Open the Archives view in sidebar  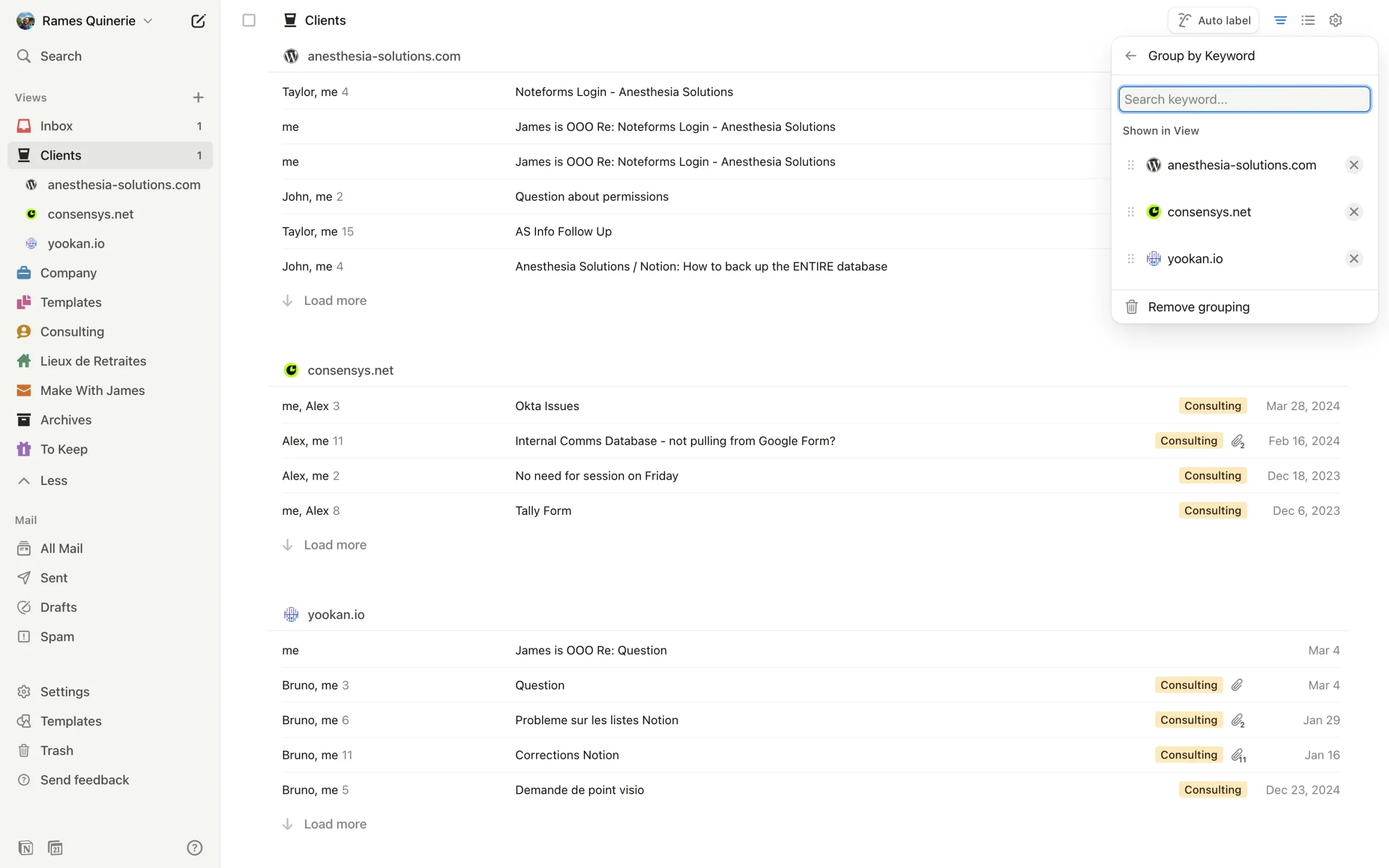[x=66, y=420]
